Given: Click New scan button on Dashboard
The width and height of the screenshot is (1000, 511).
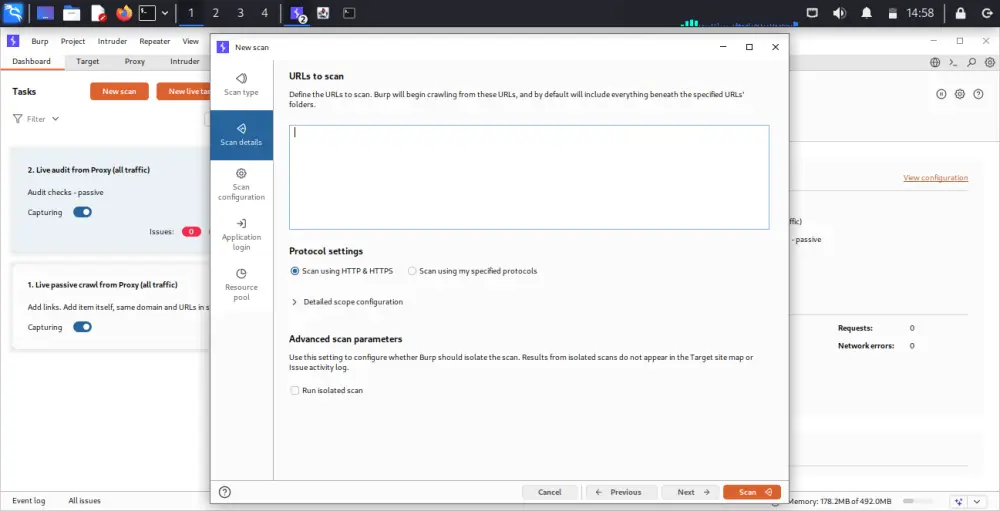Looking at the screenshot, I should coord(119,91).
